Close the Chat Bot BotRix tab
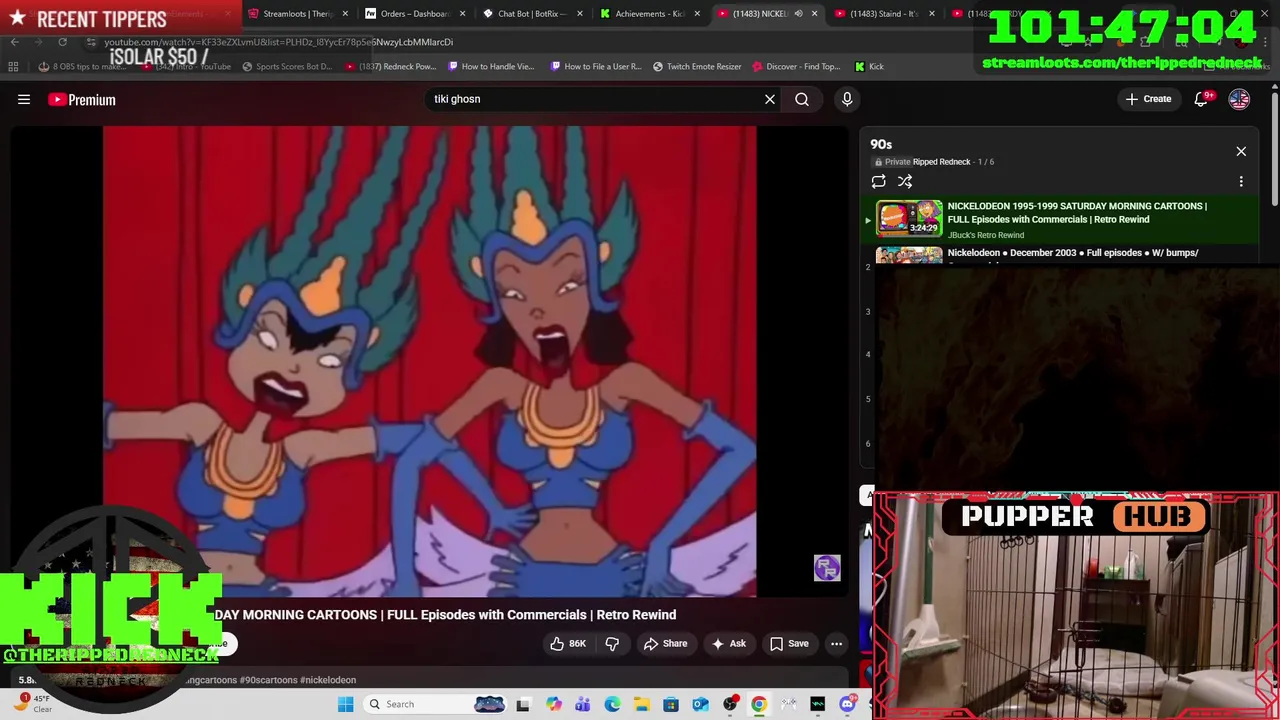Viewport: 1280px width, 720px height. pos(580,14)
